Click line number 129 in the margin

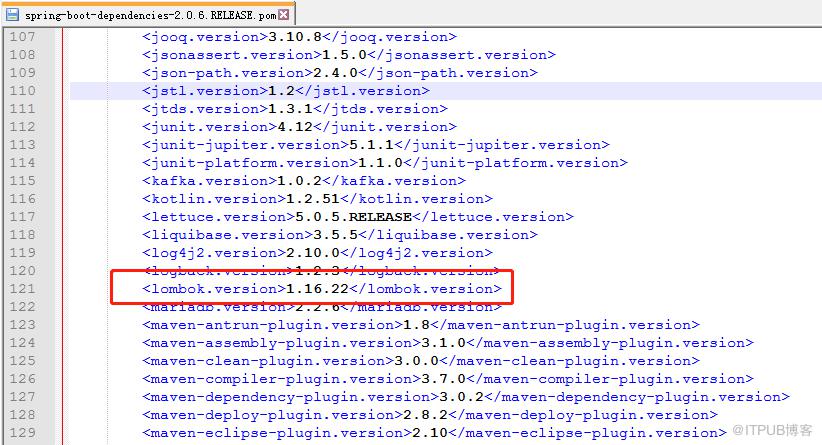(x=23, y=433)
